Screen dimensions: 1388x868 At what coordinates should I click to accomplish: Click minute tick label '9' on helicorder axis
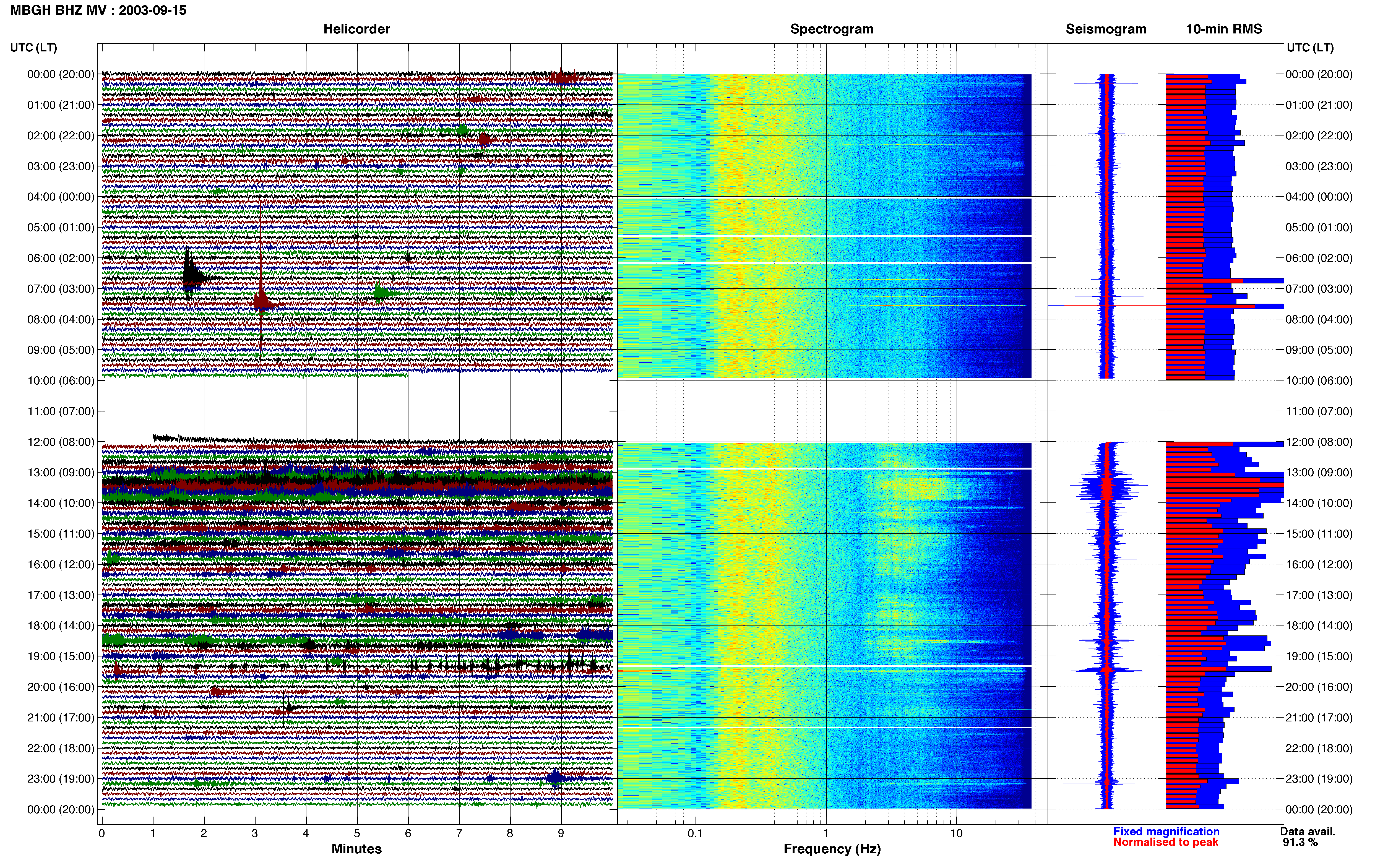(561, 833)
